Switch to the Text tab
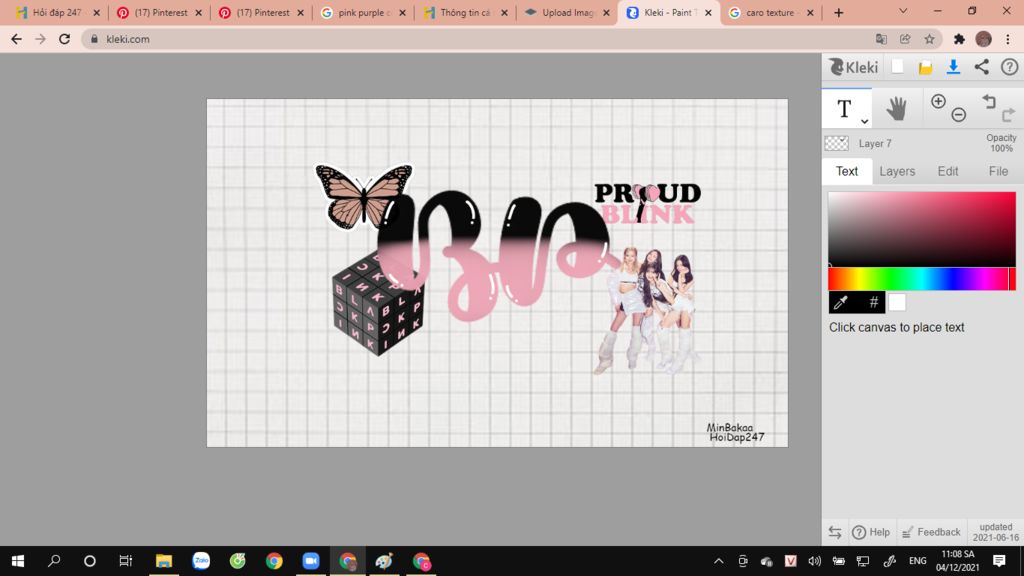1024x576 pixels. point(846,171)
